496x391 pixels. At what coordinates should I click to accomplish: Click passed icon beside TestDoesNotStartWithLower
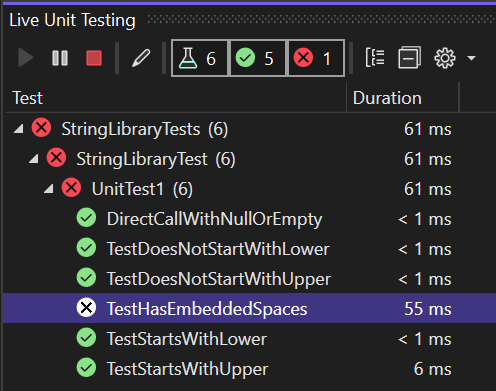(x=86, y=248)
